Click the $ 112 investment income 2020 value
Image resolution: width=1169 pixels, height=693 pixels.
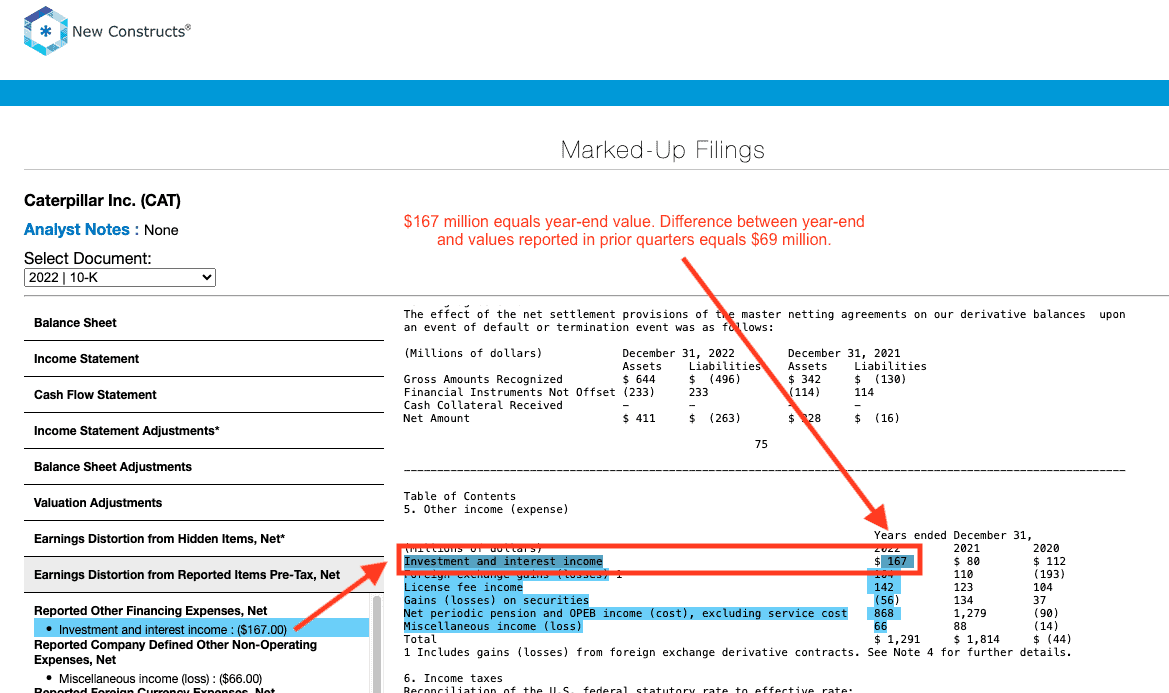(1050, 562)
